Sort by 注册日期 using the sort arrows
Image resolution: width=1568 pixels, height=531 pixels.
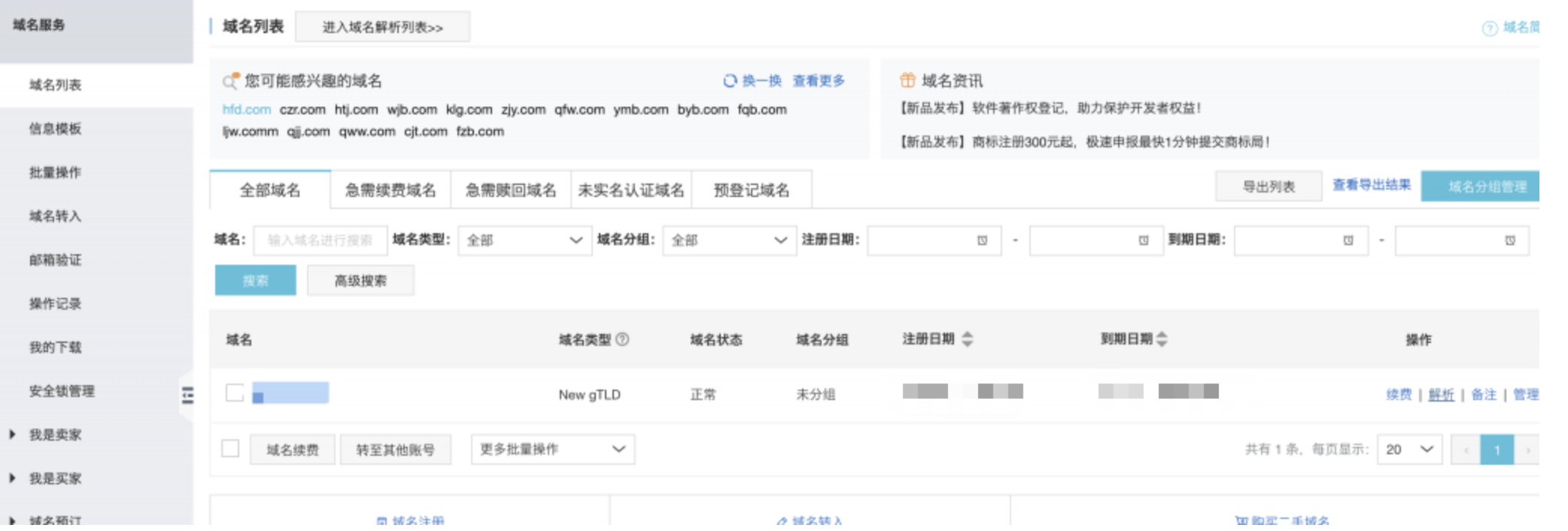pyautogui.click(x=968, y=339)
